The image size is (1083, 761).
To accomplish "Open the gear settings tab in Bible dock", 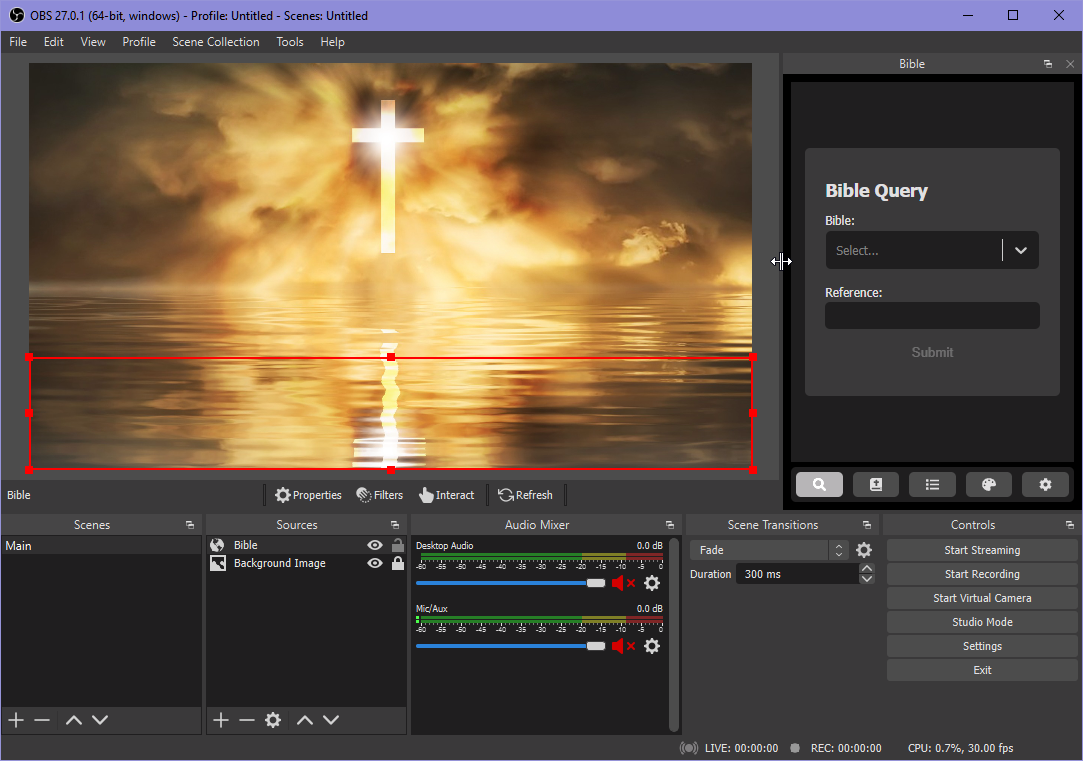I will pos(1045,485).
